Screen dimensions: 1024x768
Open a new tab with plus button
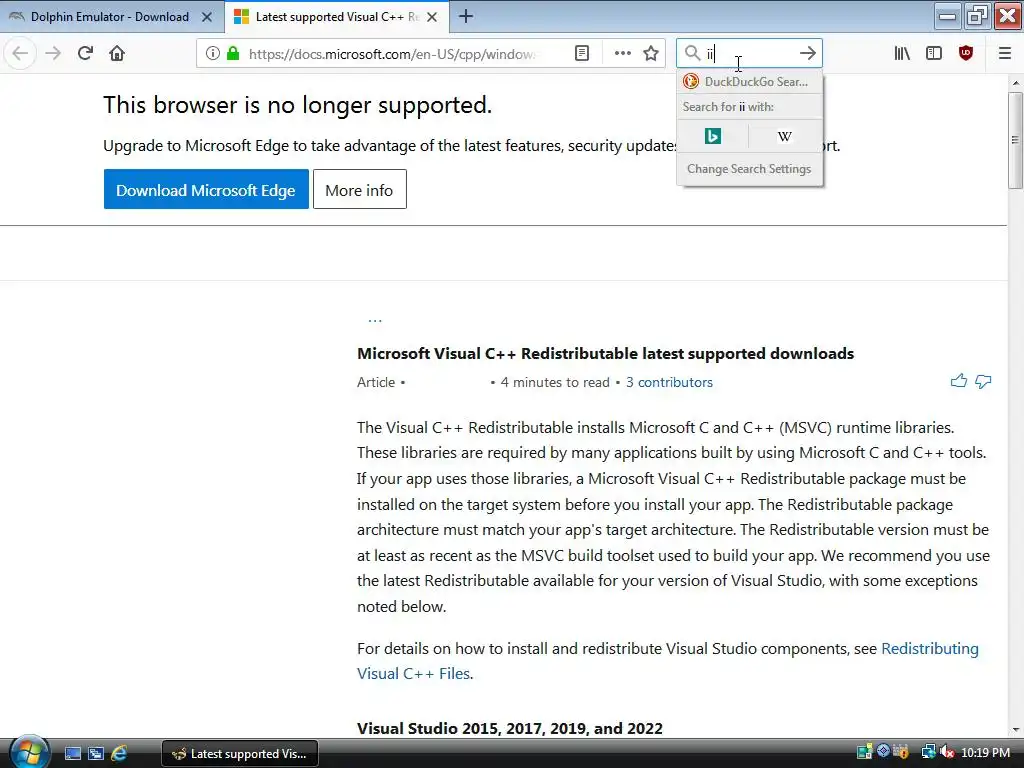(466, 16)
